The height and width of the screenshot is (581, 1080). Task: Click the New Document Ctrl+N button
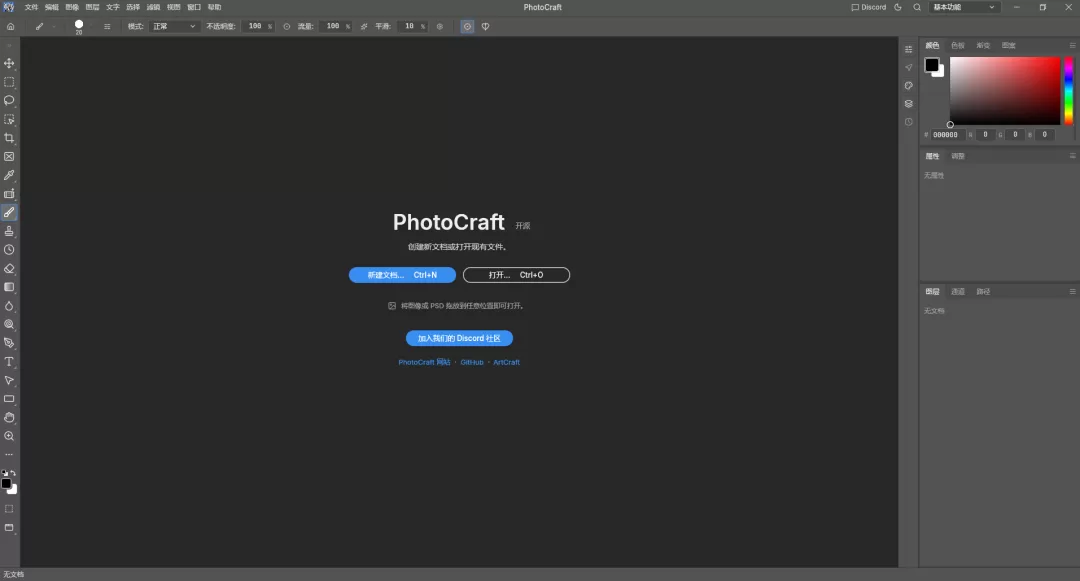tap(402, 275)
